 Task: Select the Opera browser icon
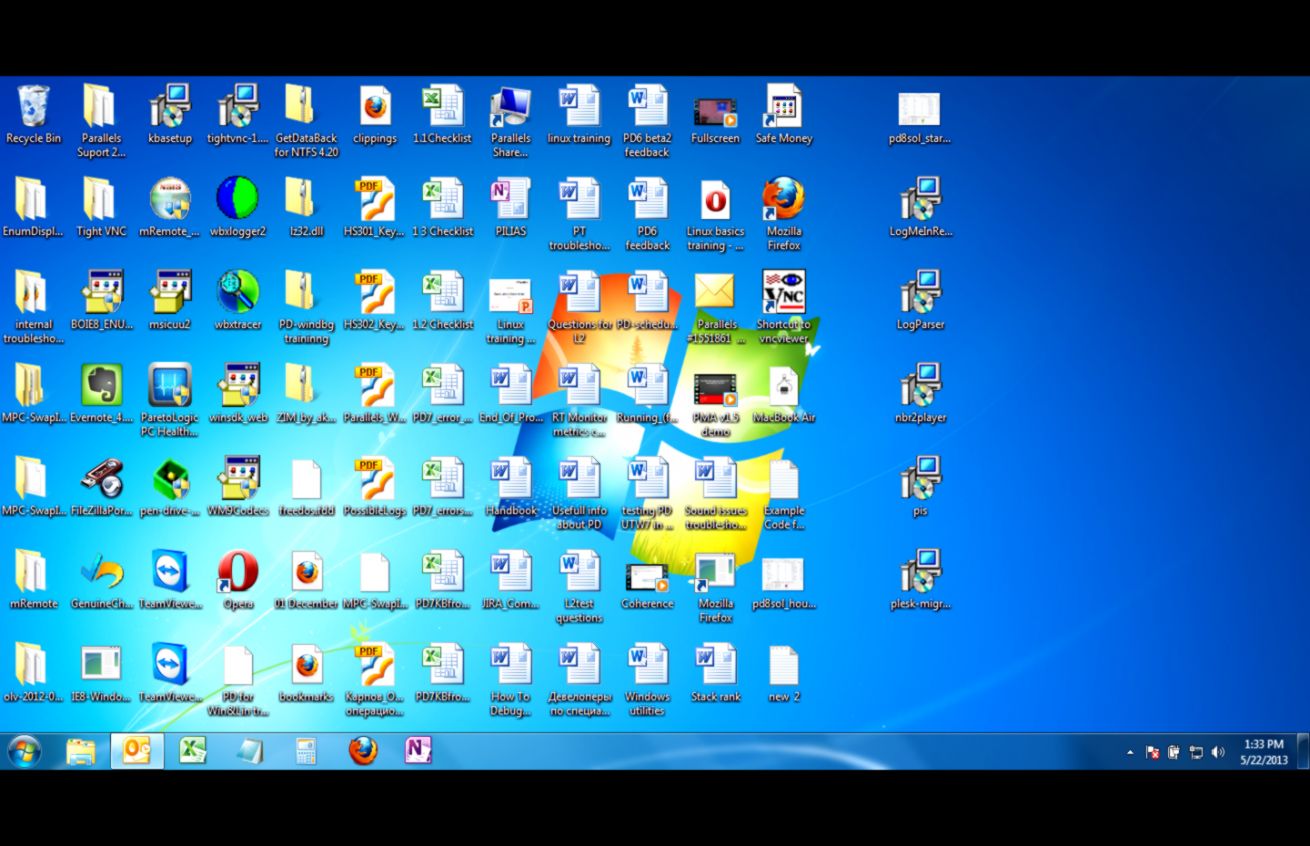pyautogui.click(x=238, y=573)
